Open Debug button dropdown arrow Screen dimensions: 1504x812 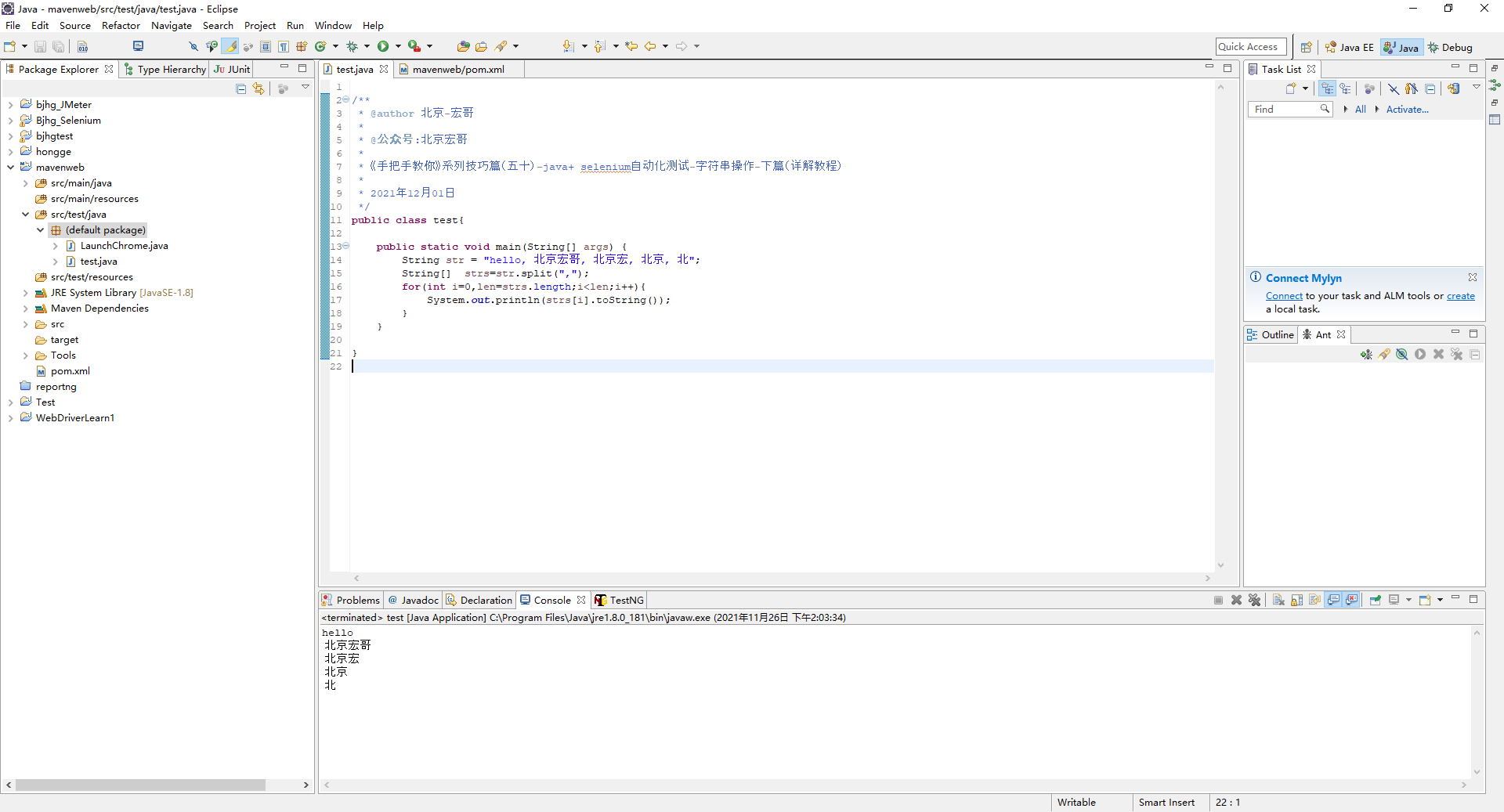pos(367,46)
